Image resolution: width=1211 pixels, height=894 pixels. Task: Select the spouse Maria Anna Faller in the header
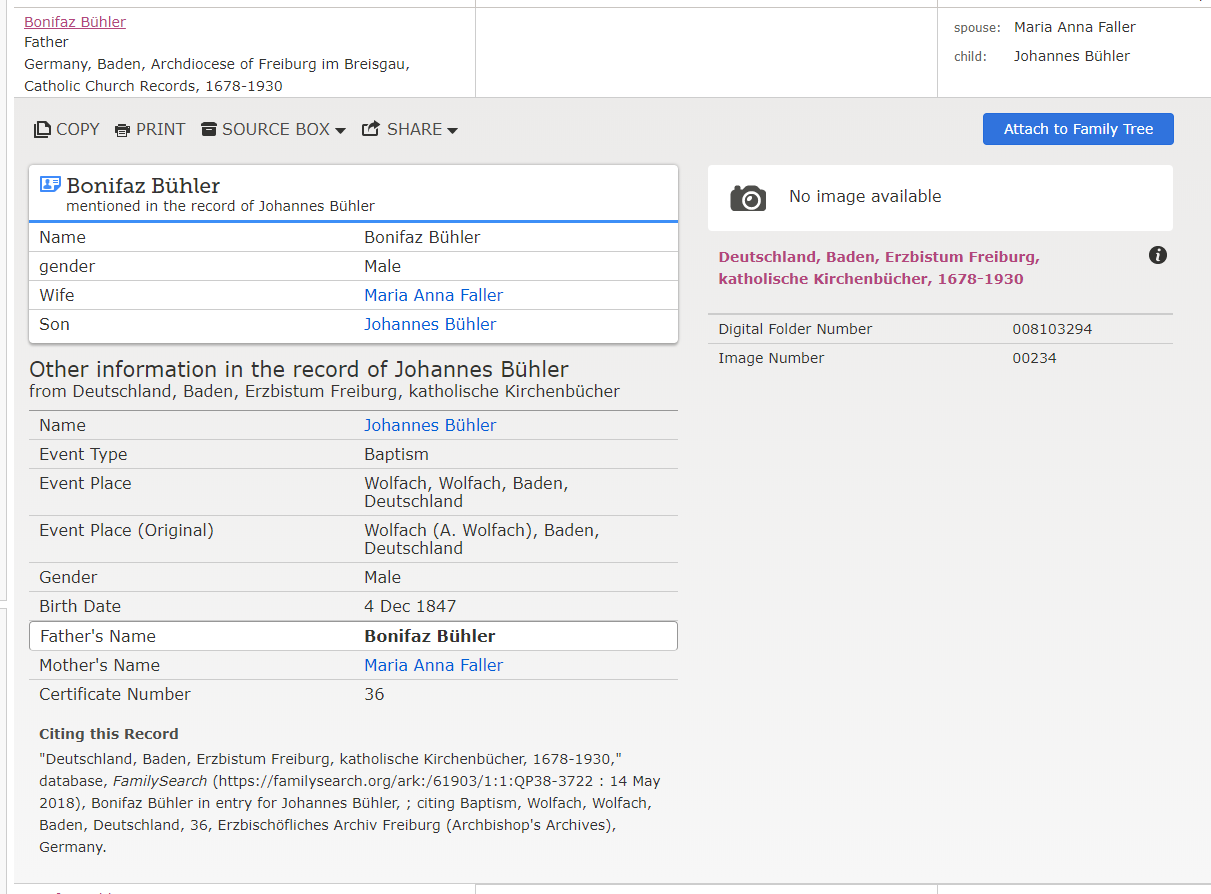tap(1075, 27)
